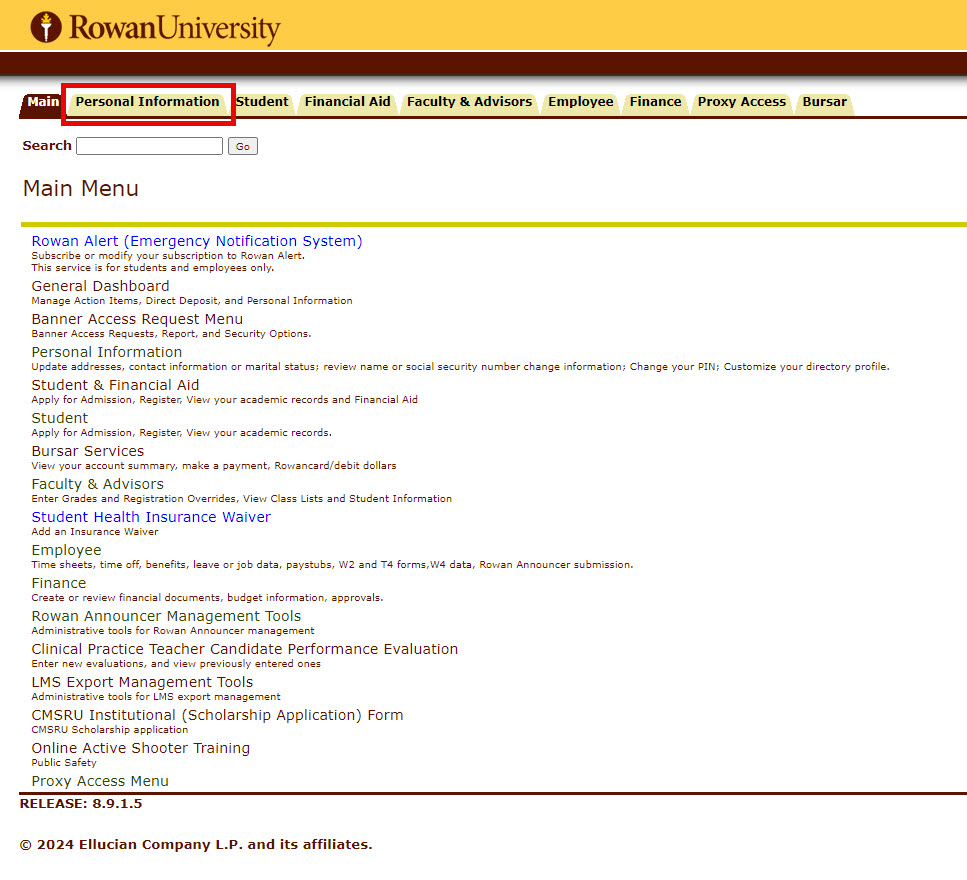The width and height of the screenshot is (967, 880).
Task: Open the General Dashboard link
Action: [100, 286]
